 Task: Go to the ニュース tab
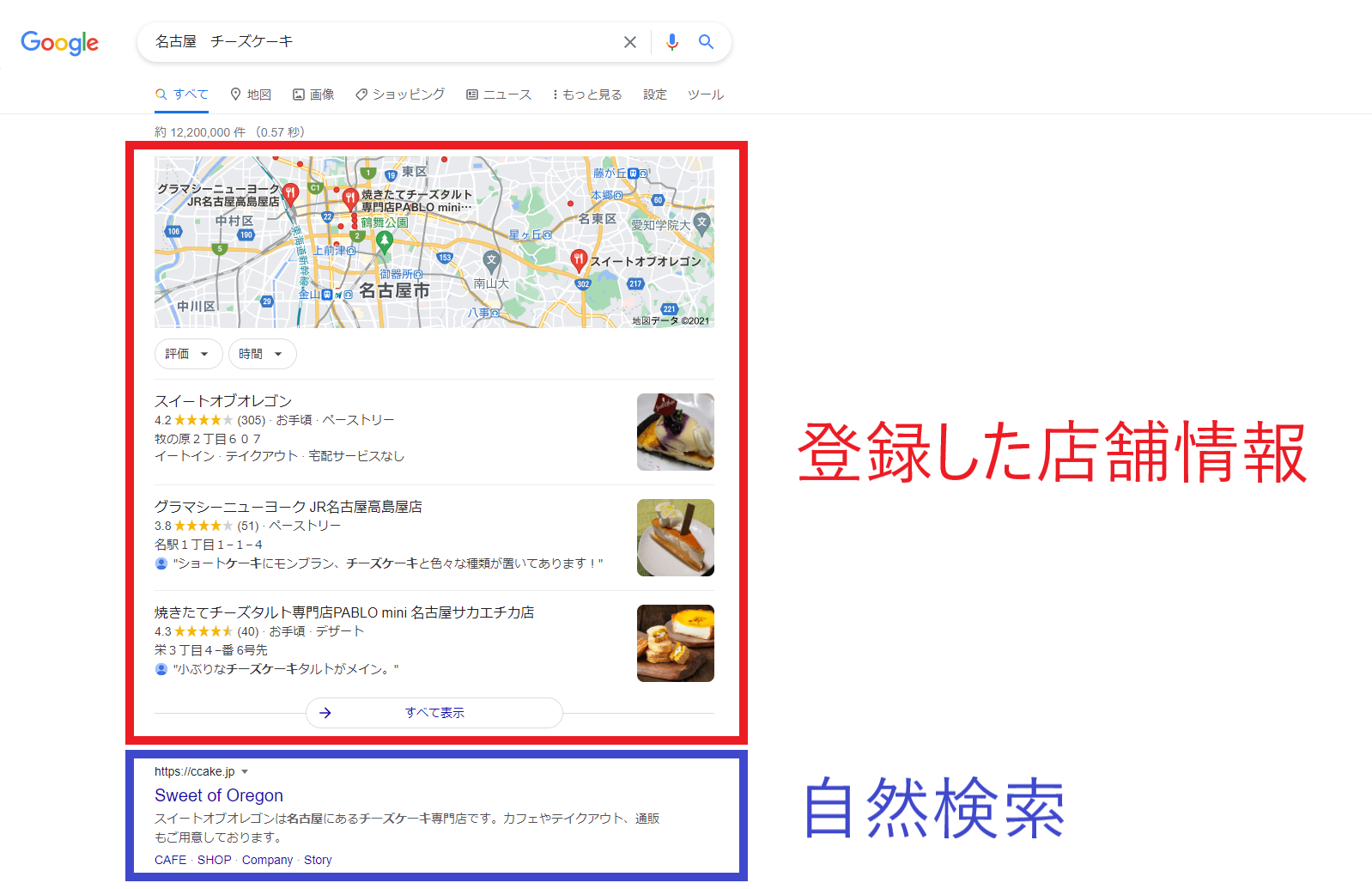[x=499, y=94]
